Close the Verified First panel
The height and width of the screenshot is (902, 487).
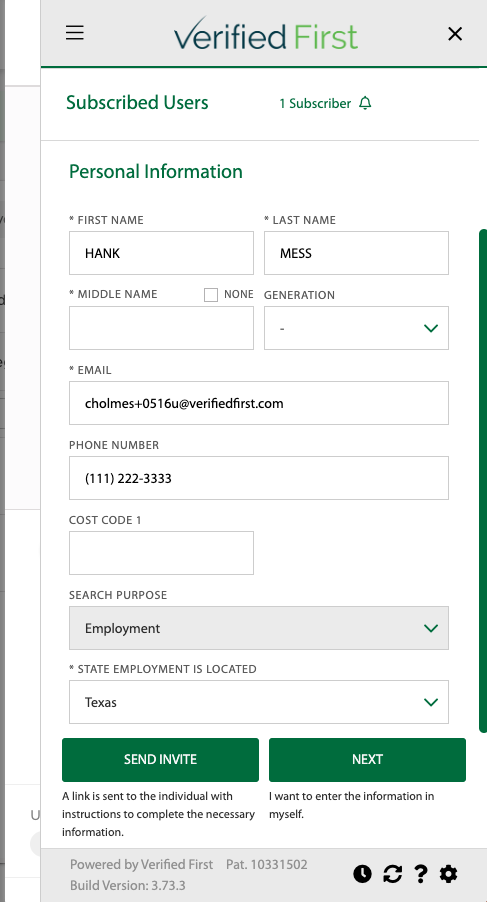pyautogui.click(x=455, y=34)
